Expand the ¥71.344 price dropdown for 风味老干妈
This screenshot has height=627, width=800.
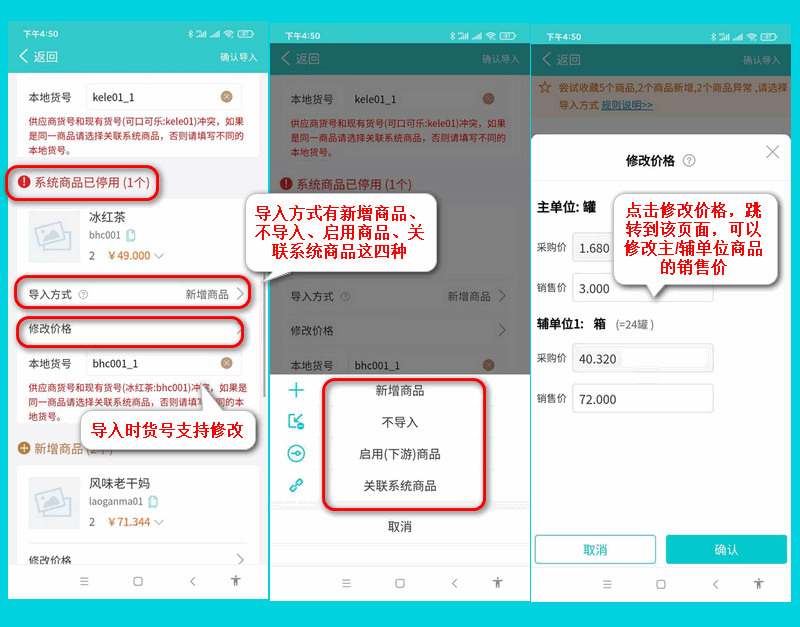tap(159, 522)
